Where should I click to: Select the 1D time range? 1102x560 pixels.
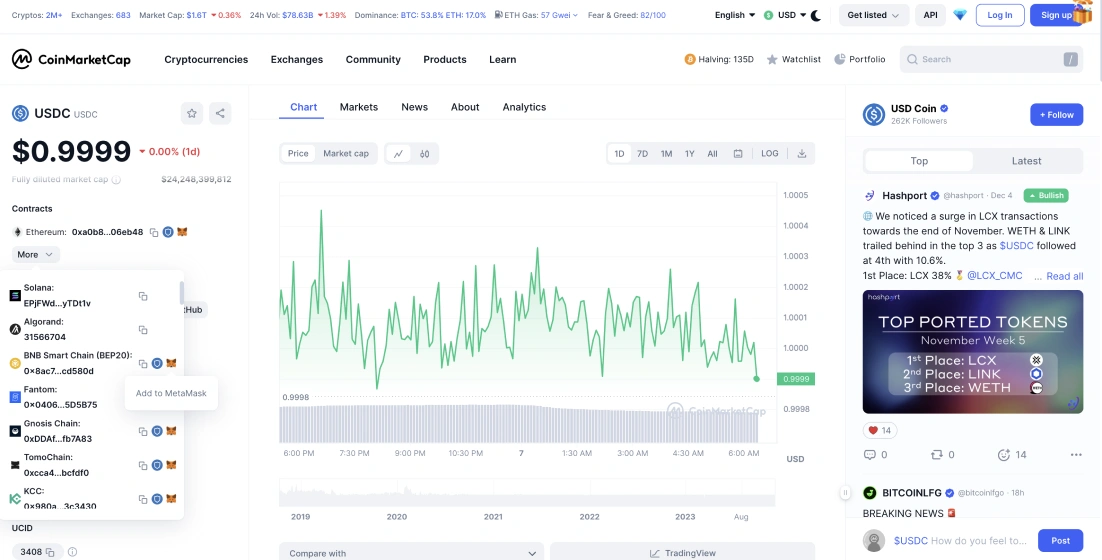coord(619,153)
